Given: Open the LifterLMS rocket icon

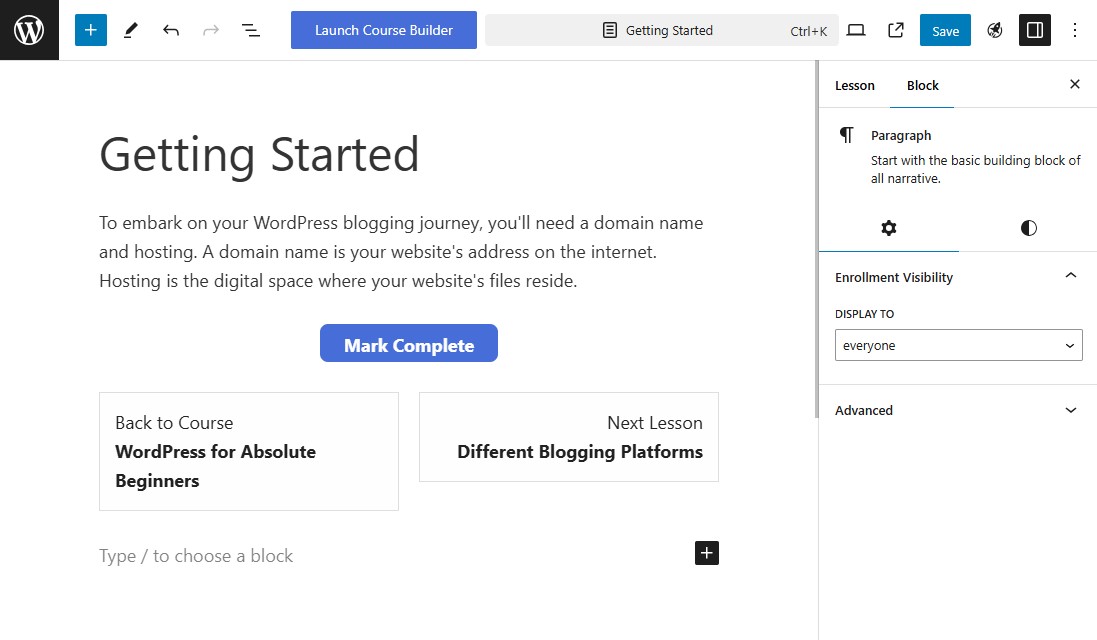Looking at the screenshot, I should 995,30.
